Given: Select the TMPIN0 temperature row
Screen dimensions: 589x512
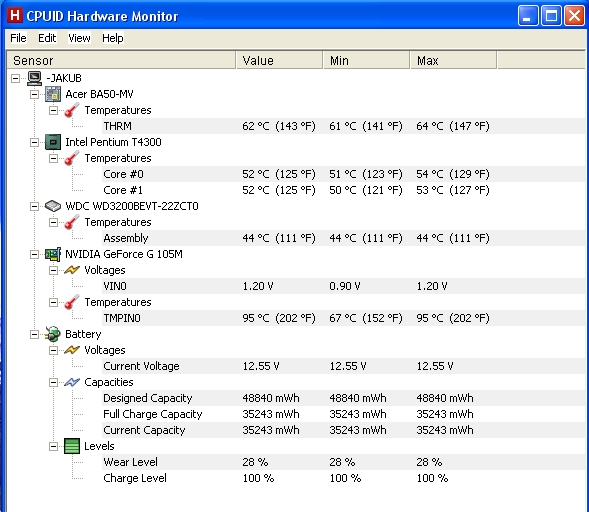Looking at the screenshot, I should [343, 318].
